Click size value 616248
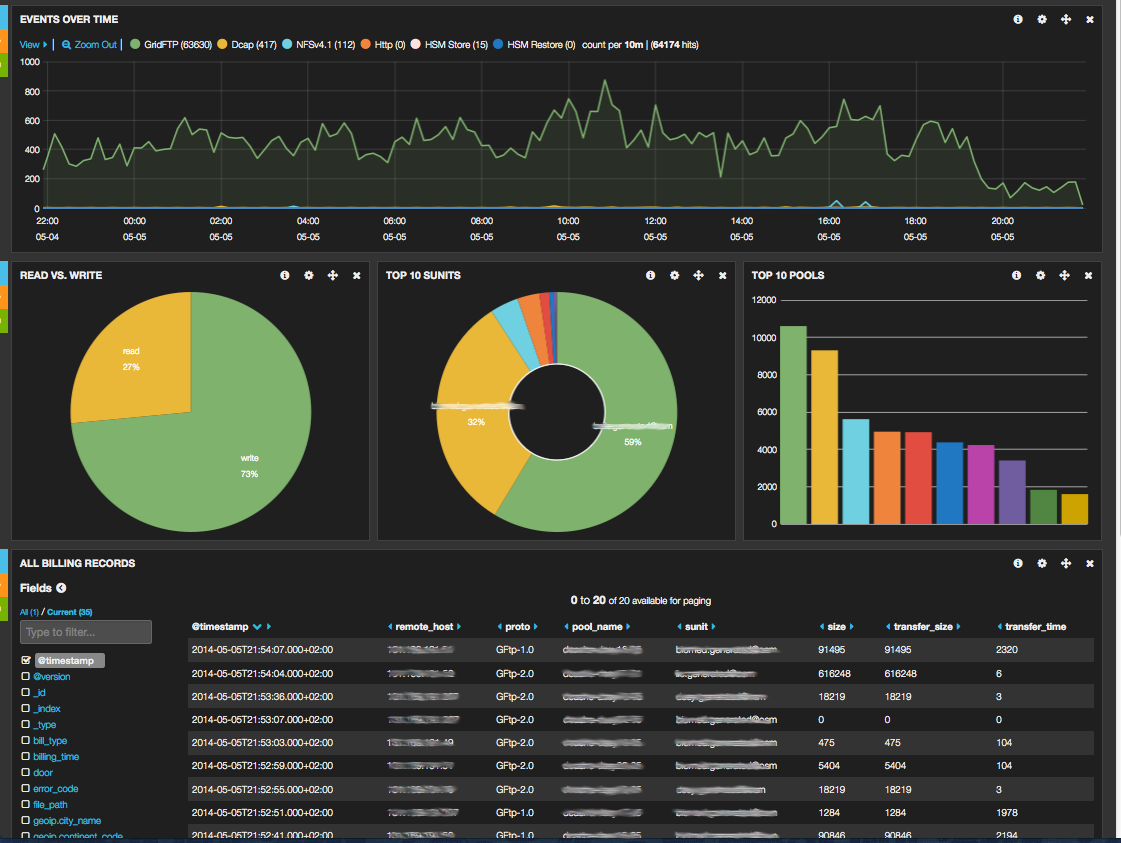Viewport: 1121px width, 843px height. 834,674
